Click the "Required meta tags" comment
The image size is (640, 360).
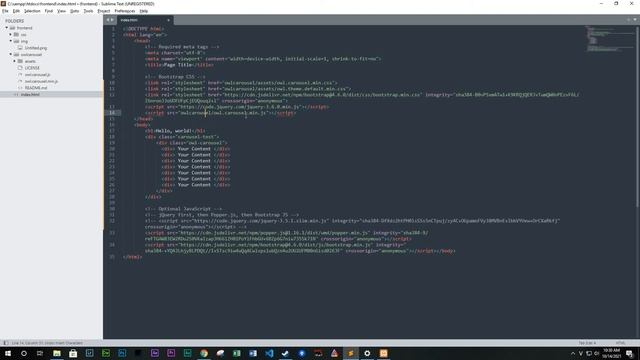click(182, 47)
